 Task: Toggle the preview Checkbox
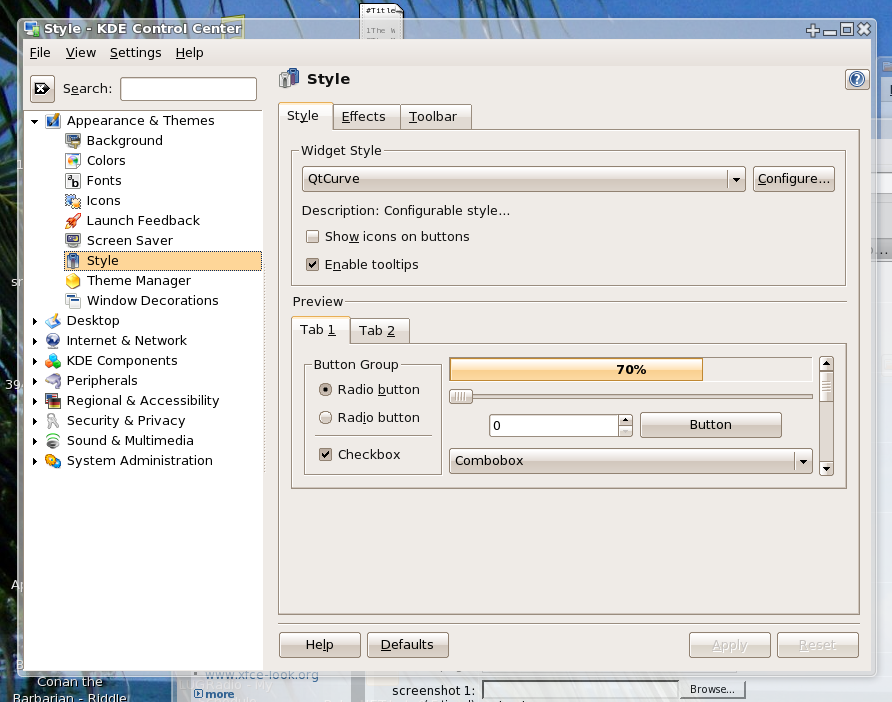coord(325,455)
